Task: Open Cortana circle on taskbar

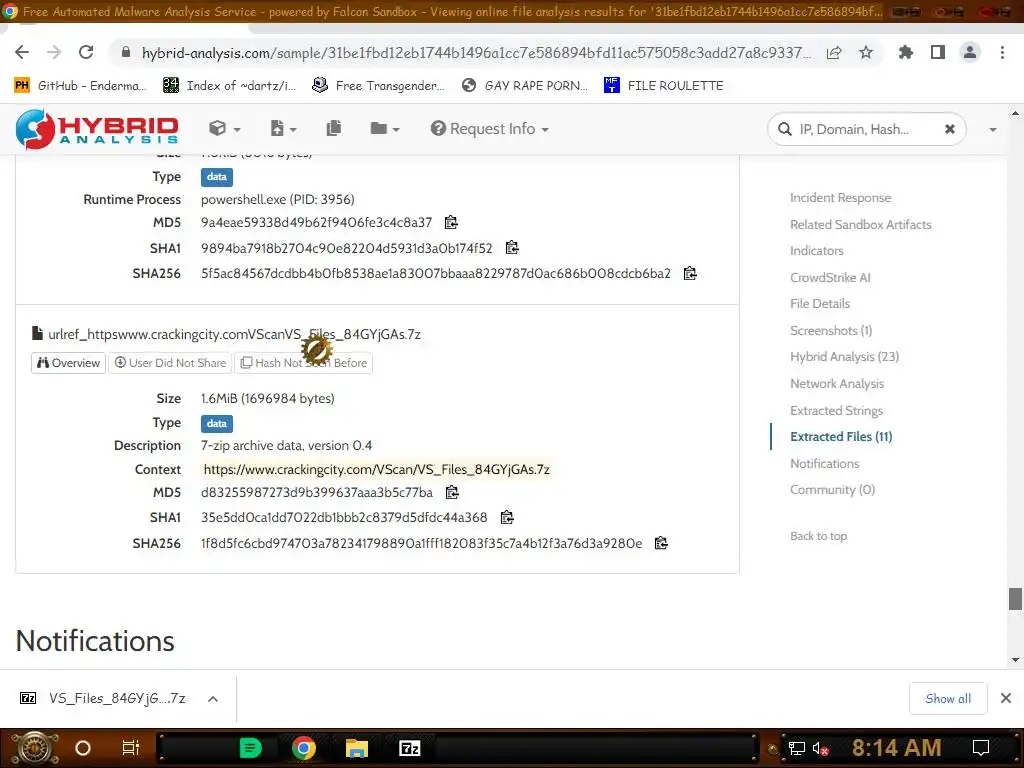Action: [83, 748]
